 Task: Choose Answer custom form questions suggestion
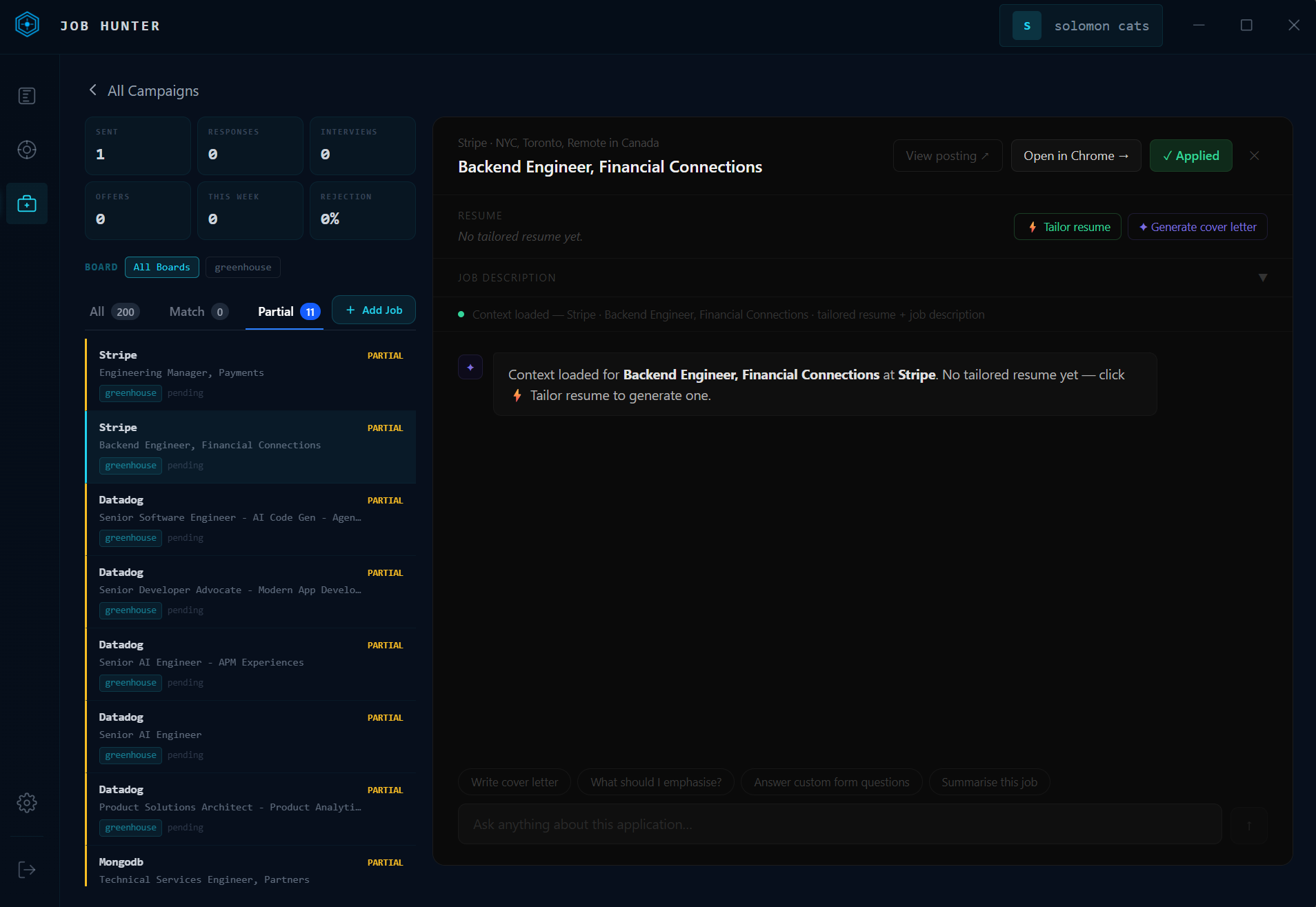pyautogui.click(x=832, y=782)
